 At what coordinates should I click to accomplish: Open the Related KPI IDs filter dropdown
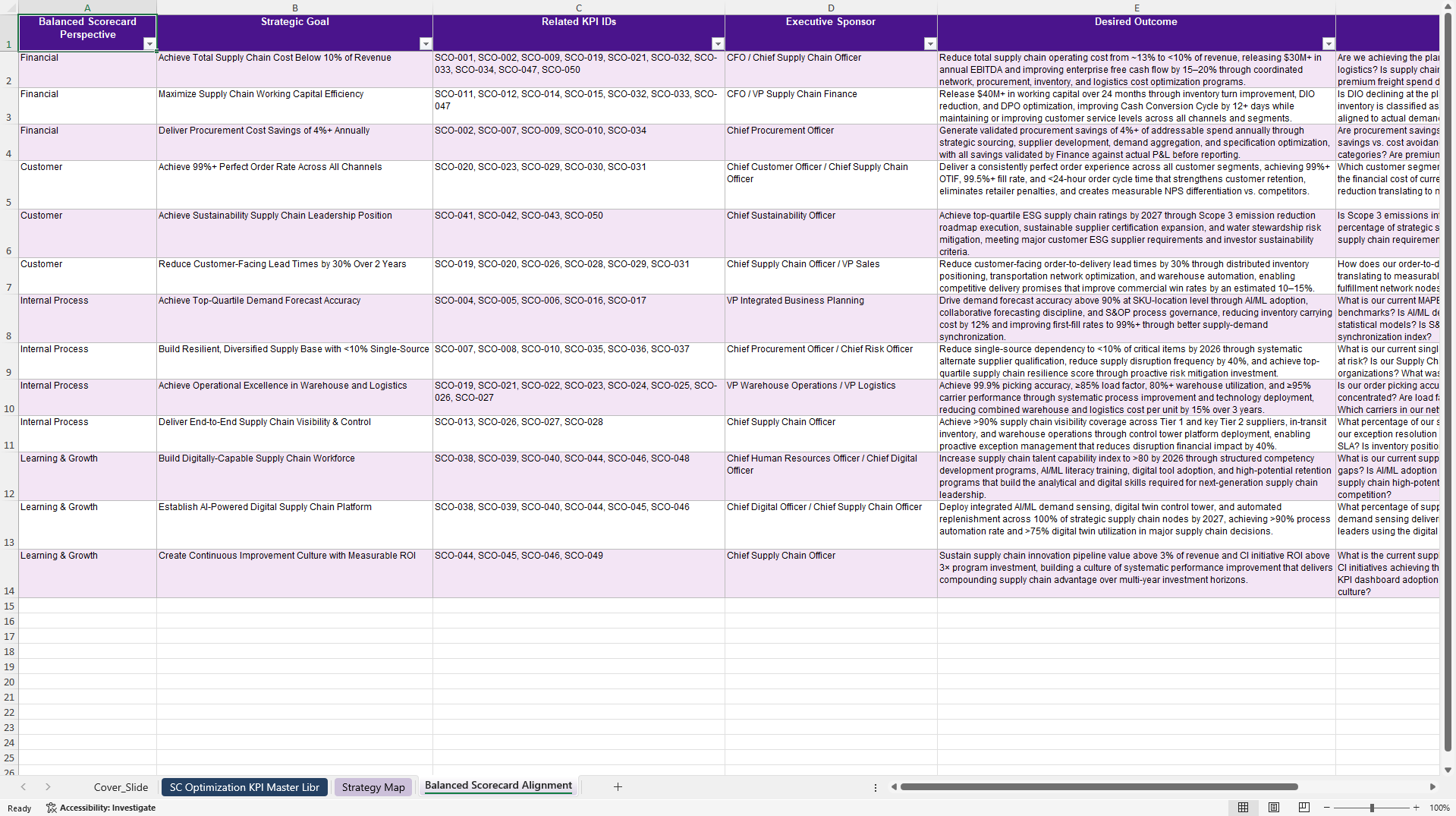[718, 44]
